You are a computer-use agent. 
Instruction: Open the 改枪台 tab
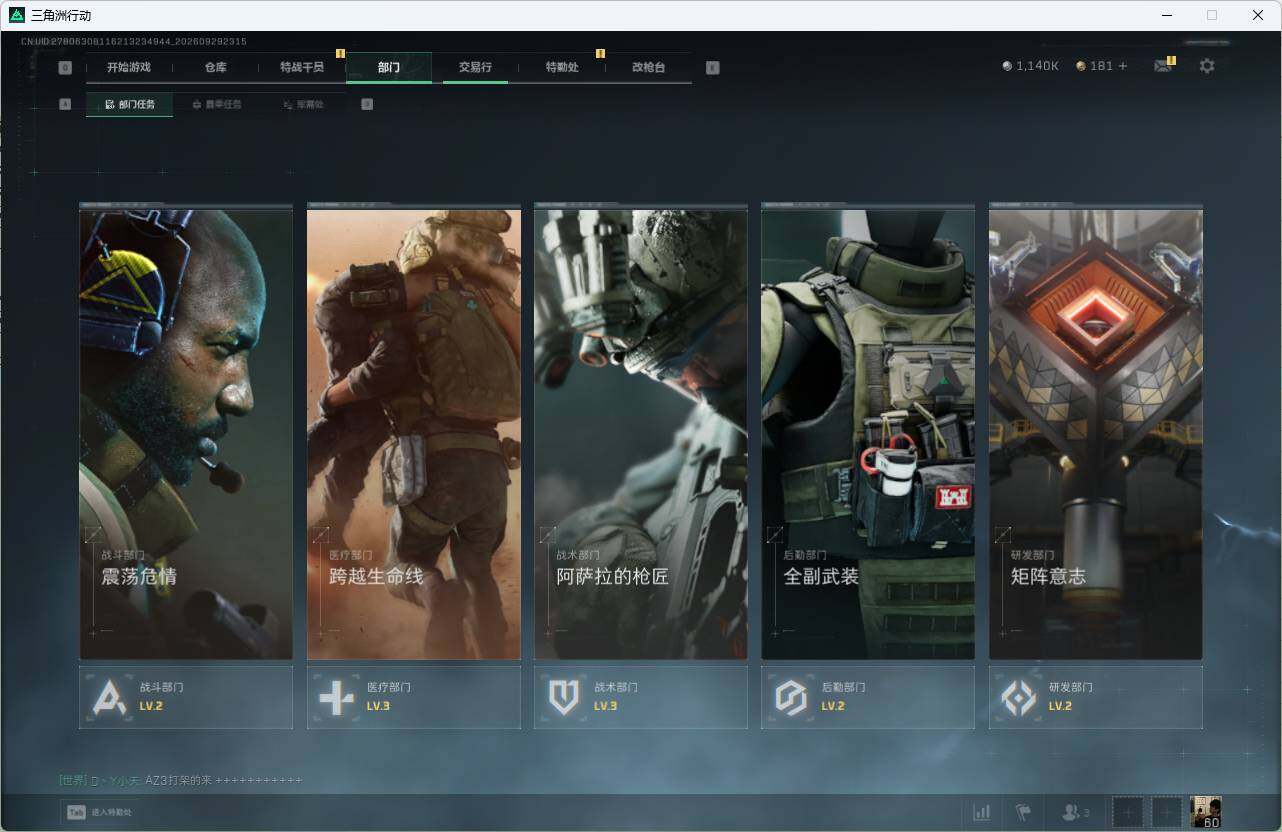click(648, 67)
